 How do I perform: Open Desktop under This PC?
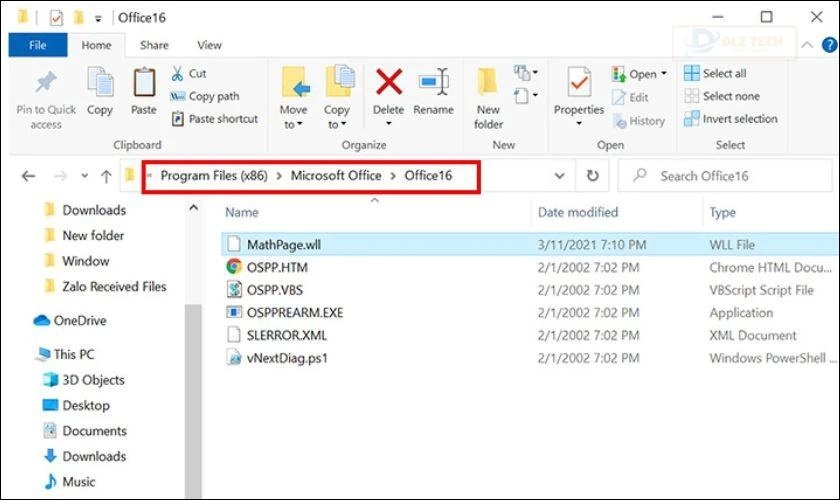click(x=76, y=406)
